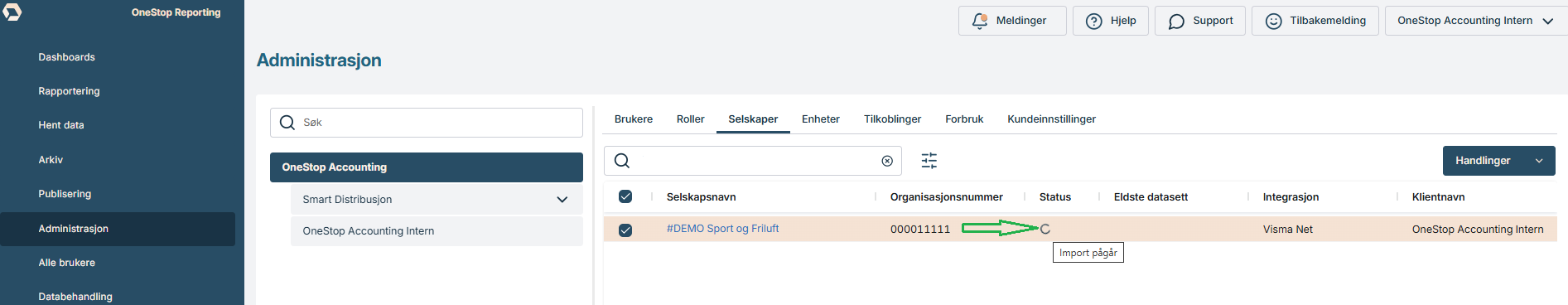Open Alle brukere in sidebar
Screen dimensions: 1568x305
click(x=66, y=263)
